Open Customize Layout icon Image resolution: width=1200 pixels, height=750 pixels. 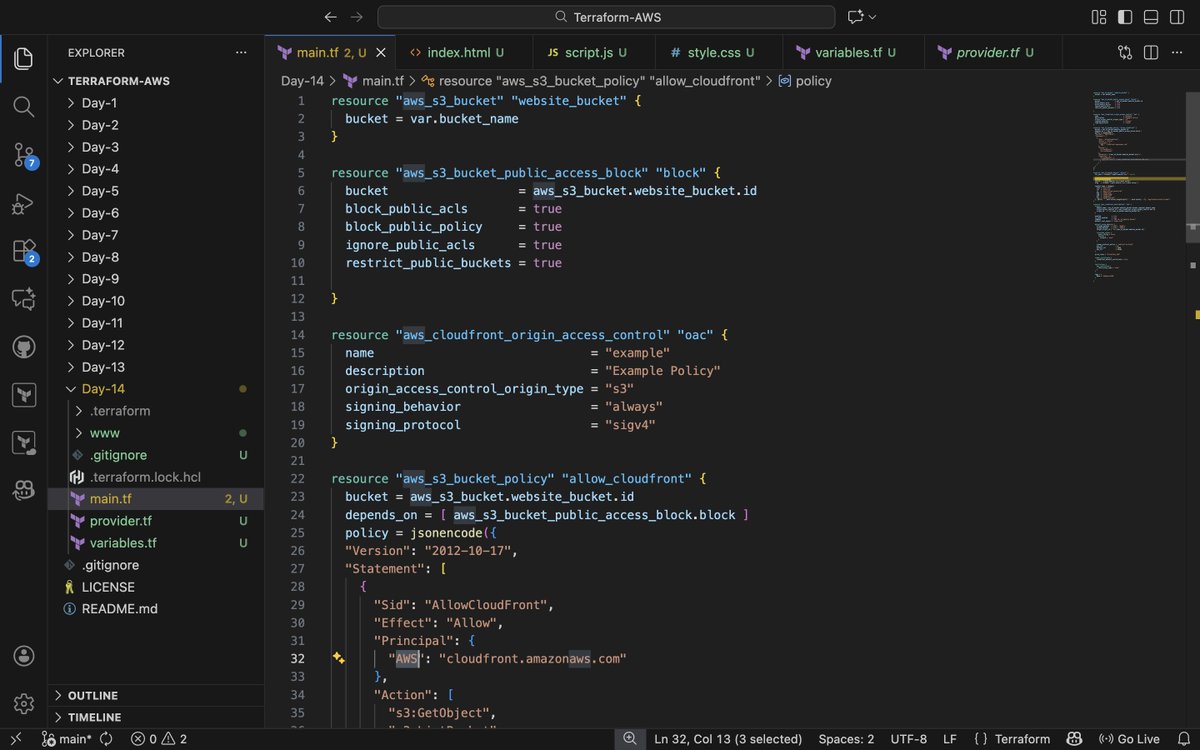click(1099, 17)
